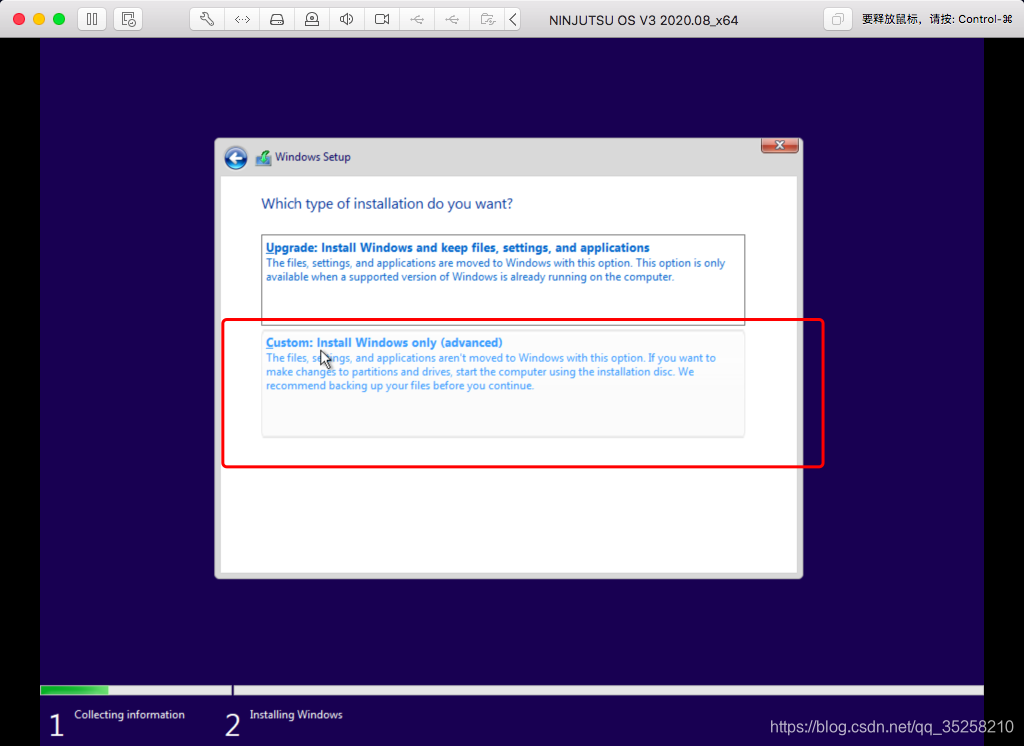Click the sound speaker icon

pyautogui.click(x=347, y=19)
